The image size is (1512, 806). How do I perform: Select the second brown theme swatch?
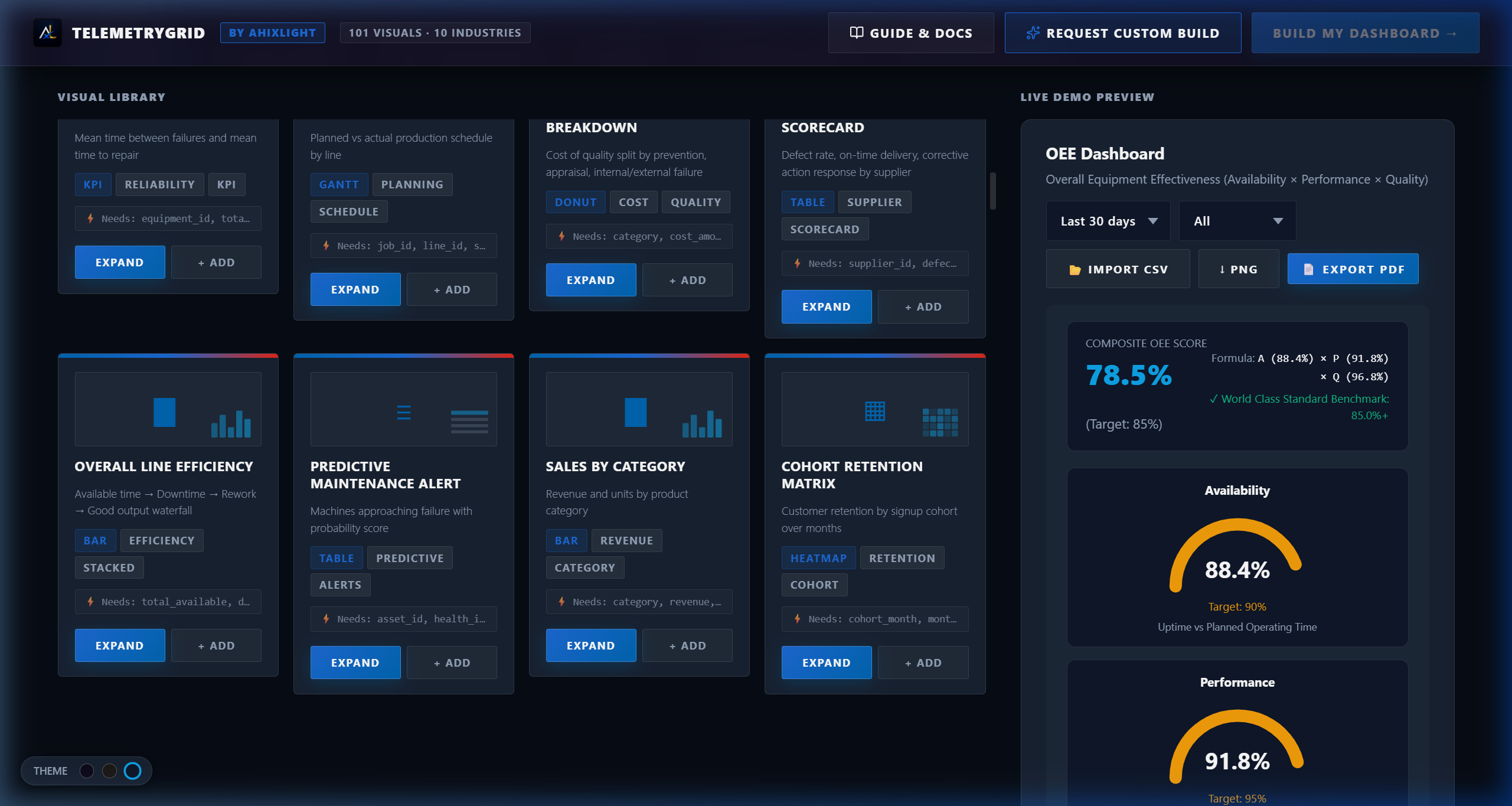click(109, 771)
